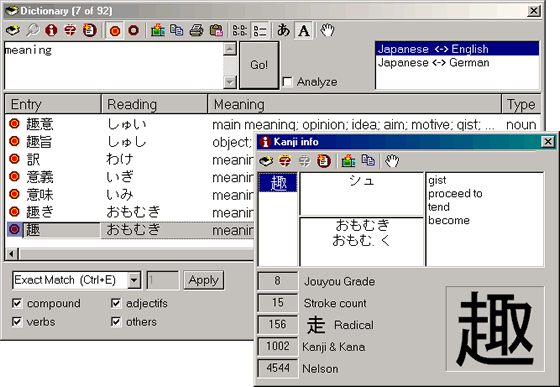Viewport: 560px width, 387px height.
Task: Uncheck the compound checkbox
Action: (x=17, y=303)
